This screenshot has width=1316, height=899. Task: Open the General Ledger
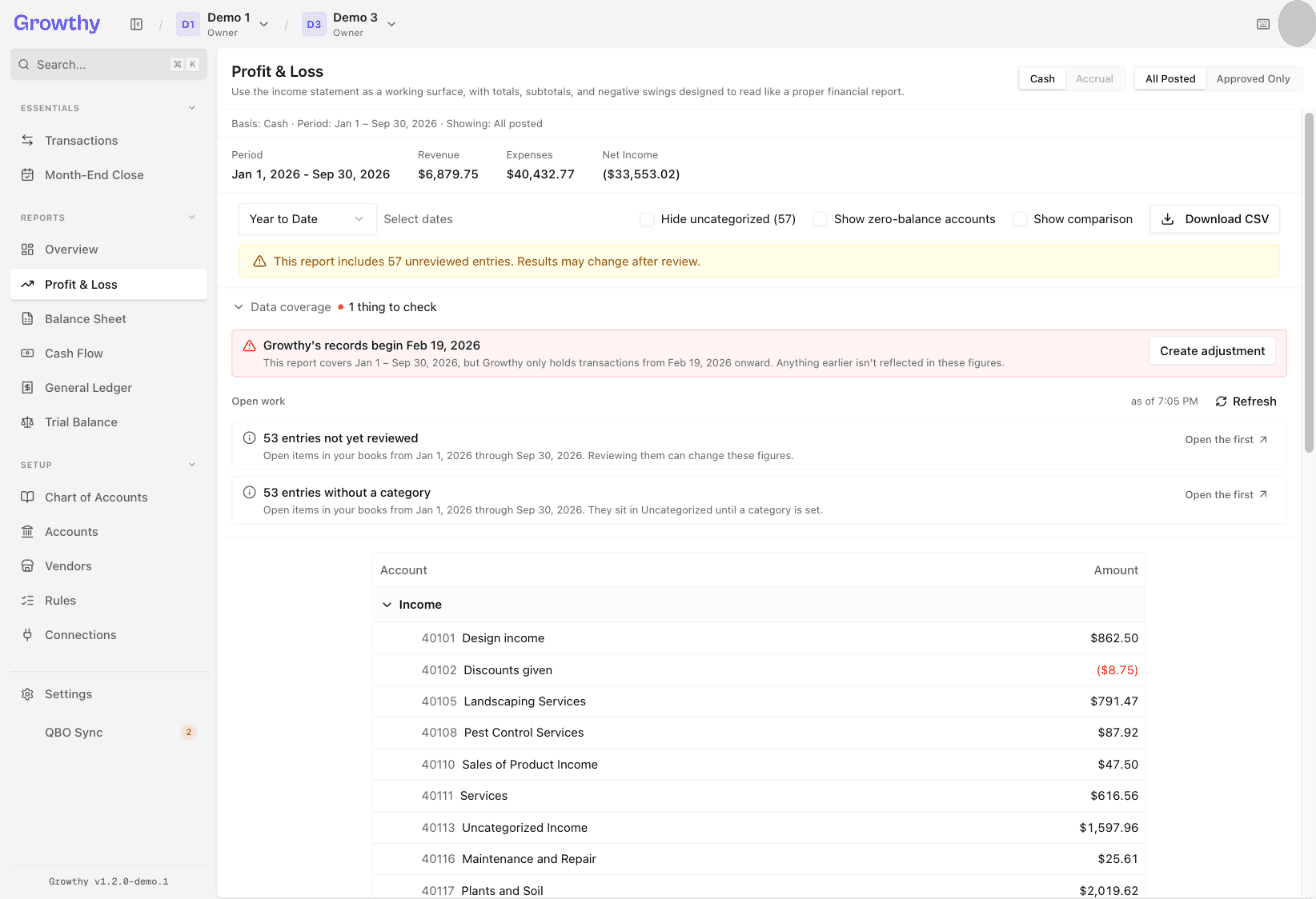pos(109,388)
